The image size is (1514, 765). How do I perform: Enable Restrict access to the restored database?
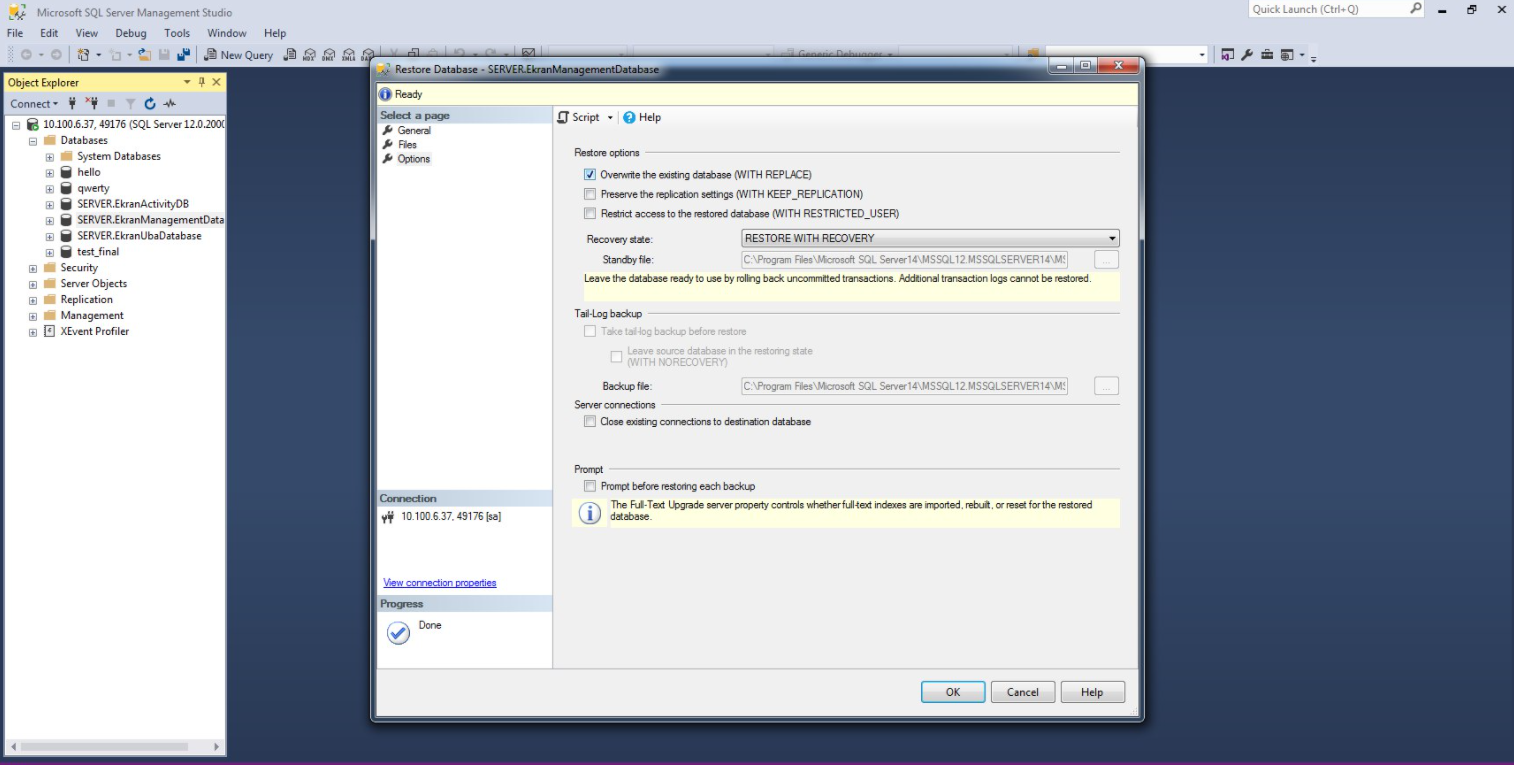click(590, 213)
